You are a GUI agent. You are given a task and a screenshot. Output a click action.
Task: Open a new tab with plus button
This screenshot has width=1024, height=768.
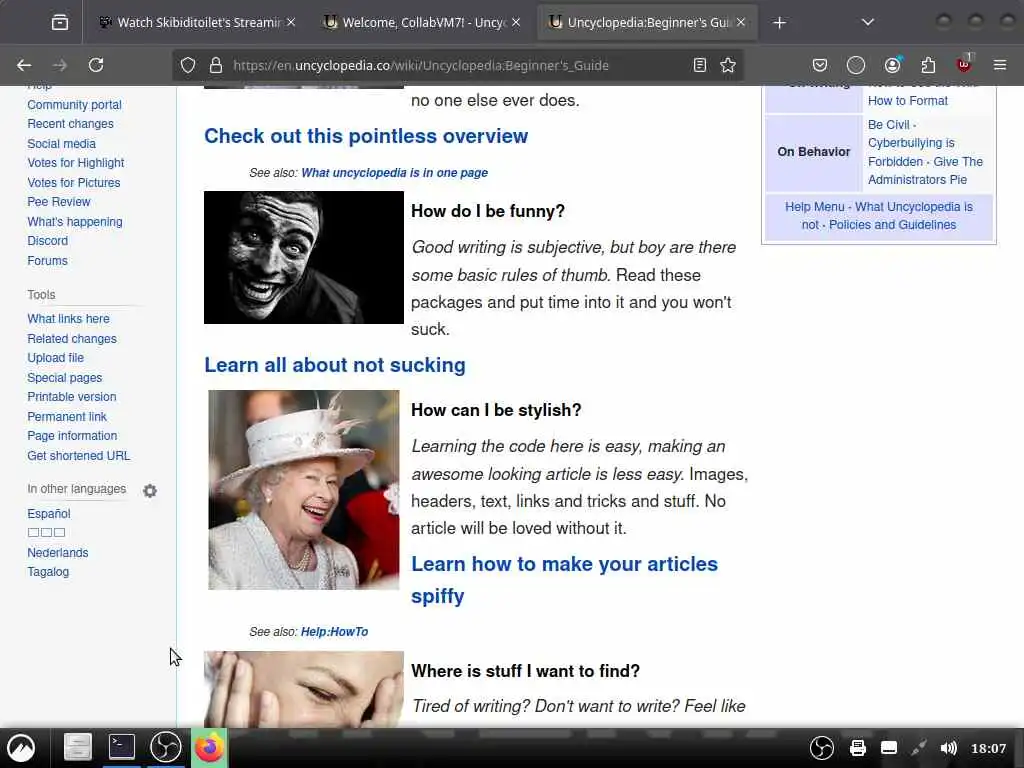tap(779, 23)
